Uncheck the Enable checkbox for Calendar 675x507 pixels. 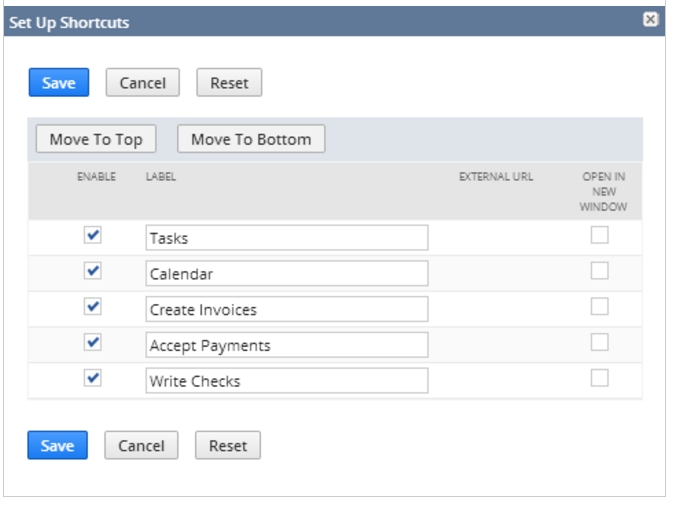pos(93,271)
